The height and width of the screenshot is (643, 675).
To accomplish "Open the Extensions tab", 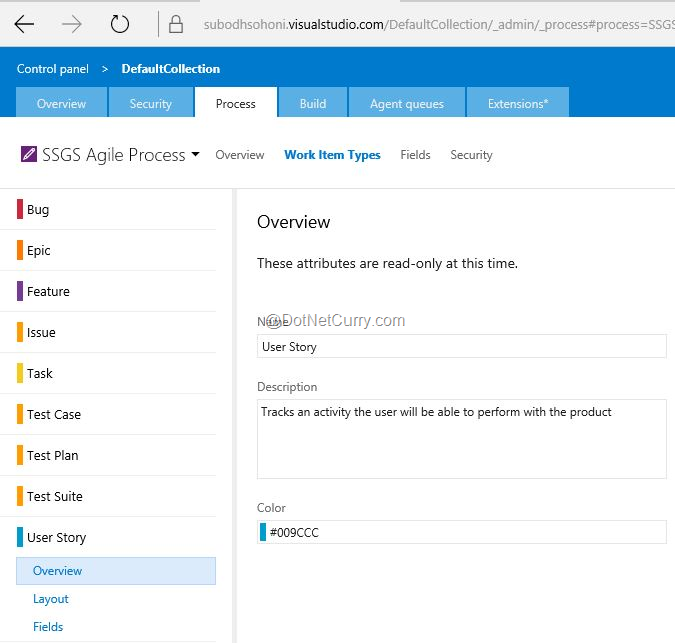I will click(x=518, y=102).
